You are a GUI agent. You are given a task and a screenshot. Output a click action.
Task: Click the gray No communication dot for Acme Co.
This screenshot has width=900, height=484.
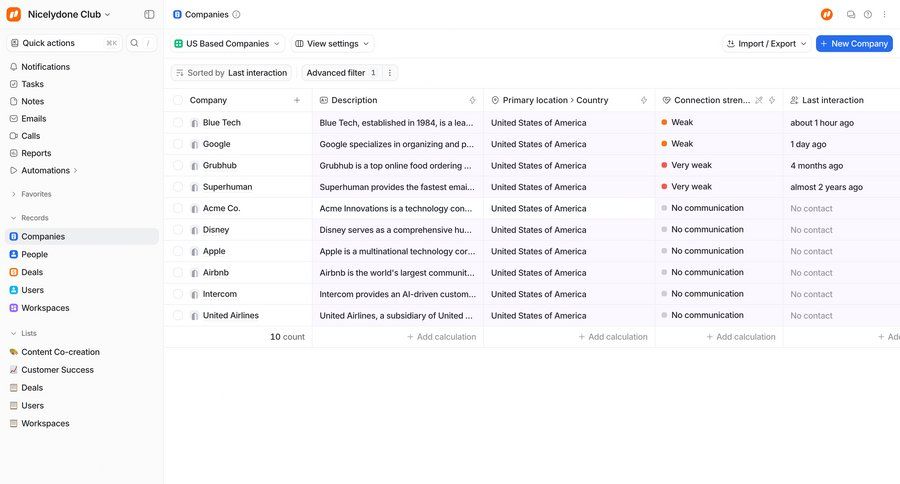[664, 208]
